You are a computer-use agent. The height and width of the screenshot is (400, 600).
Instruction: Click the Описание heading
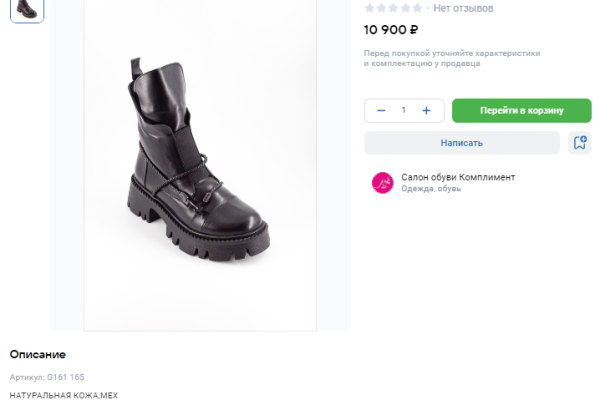(38, 354)
